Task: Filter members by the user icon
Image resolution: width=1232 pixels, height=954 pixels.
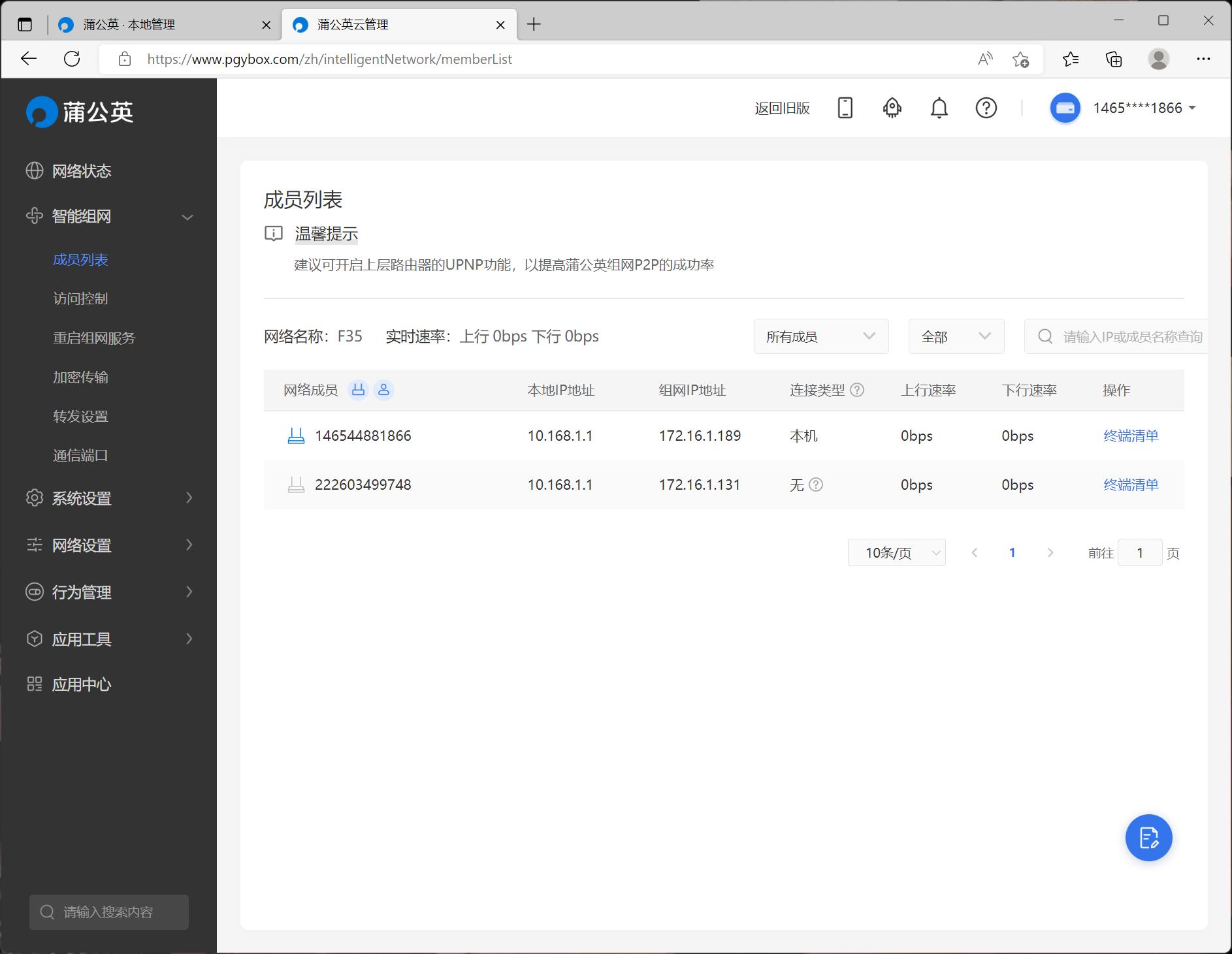Action: click(384, 389)
